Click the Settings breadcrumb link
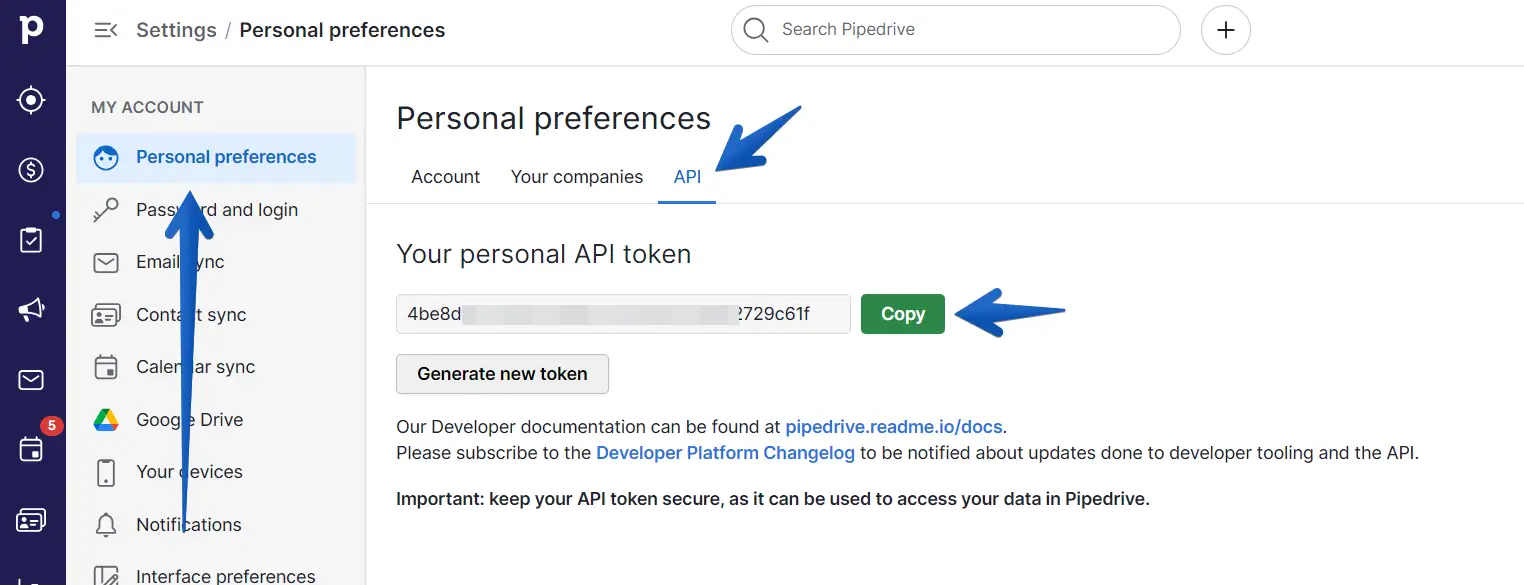Screen dimensions: 1524x585 [176, 30]
